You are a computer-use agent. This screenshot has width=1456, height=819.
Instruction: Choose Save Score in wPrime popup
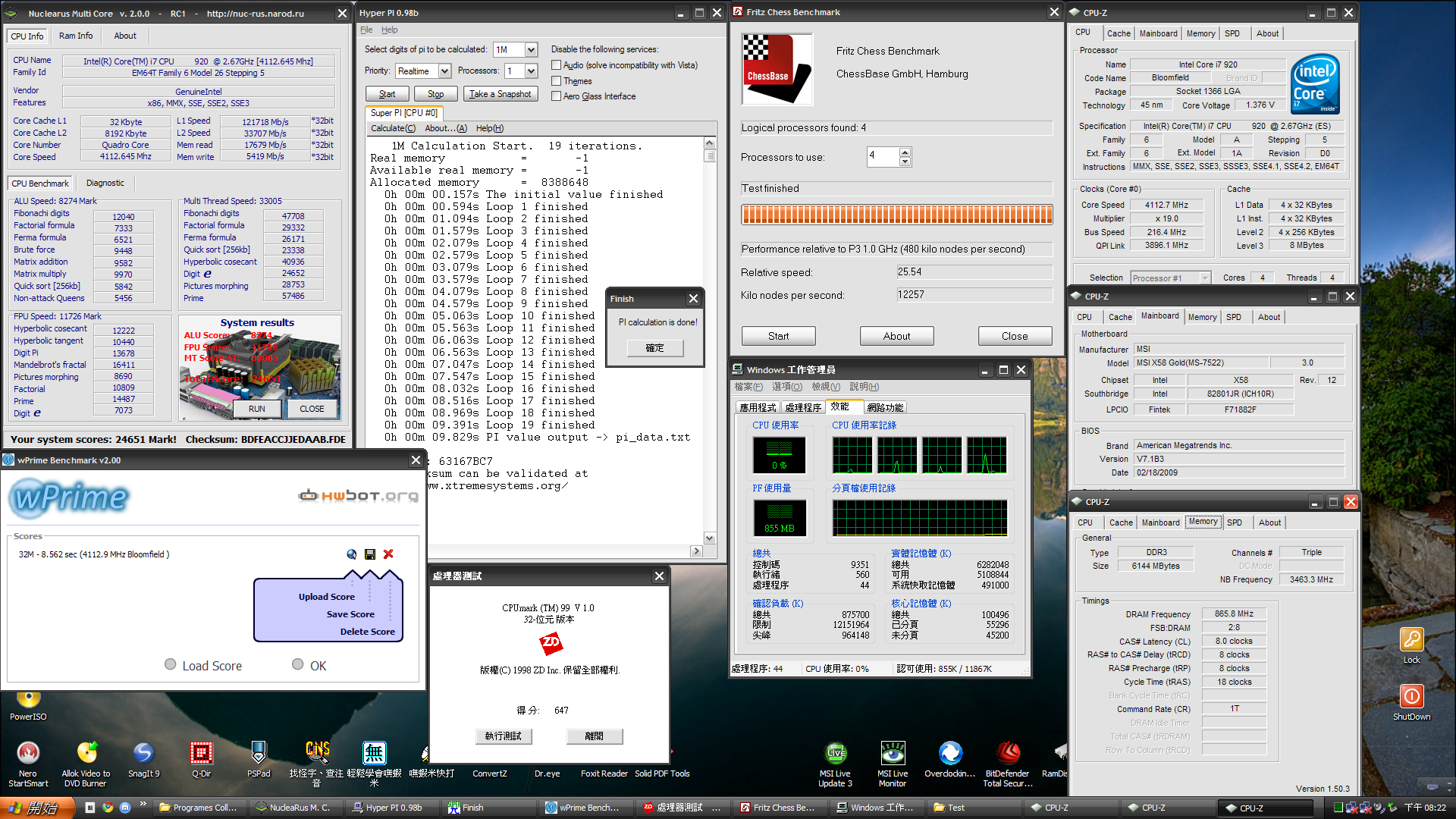[x=350, y=614]
